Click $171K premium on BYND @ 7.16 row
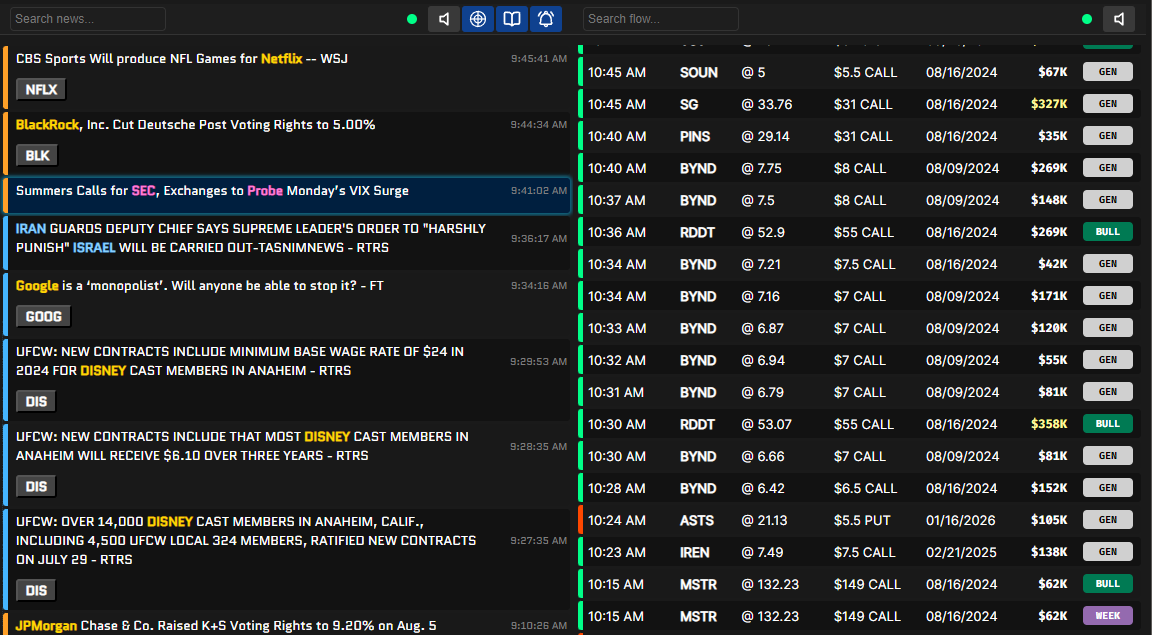The image size is (1152, 635). pos(1049,296)
